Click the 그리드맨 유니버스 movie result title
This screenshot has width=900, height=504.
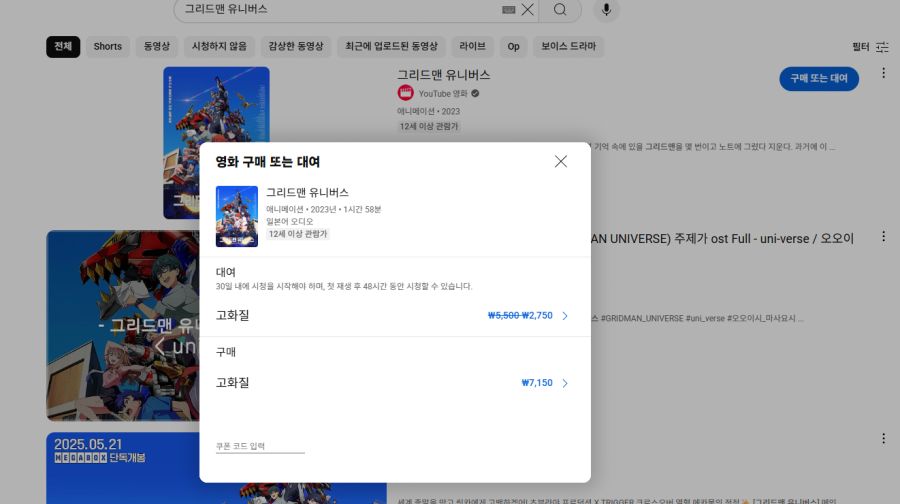click(x=444, y=75)
